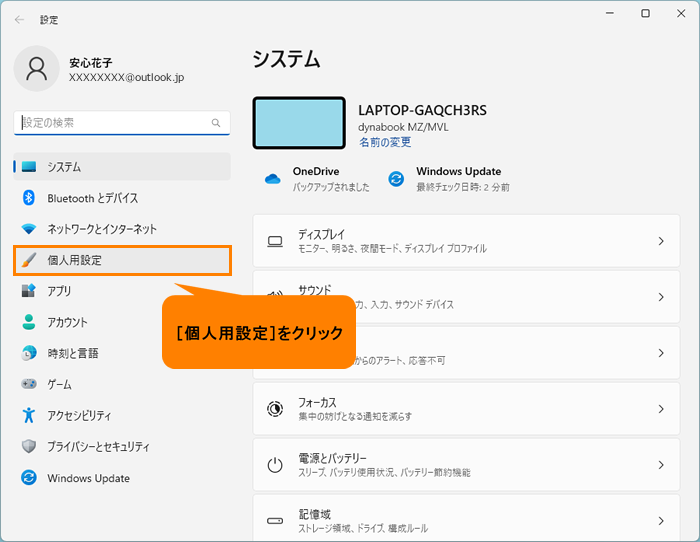Click the desktop preview thumbnail for LAPTOP-GAQCH3RS

299,123
